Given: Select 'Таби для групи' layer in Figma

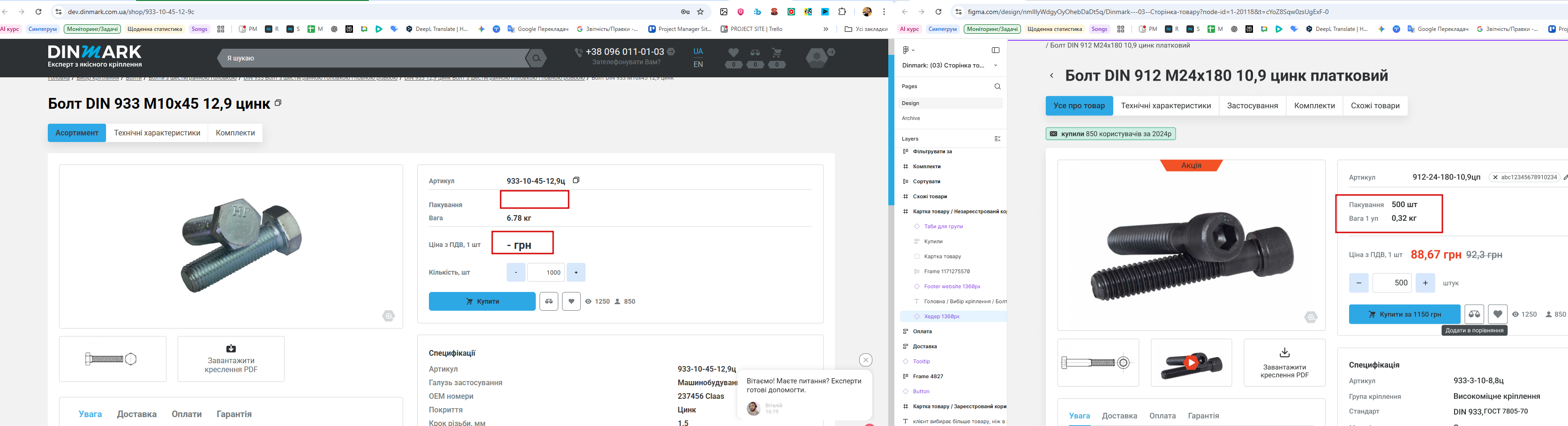Looking at the screenshot, I should click(944, 226).
